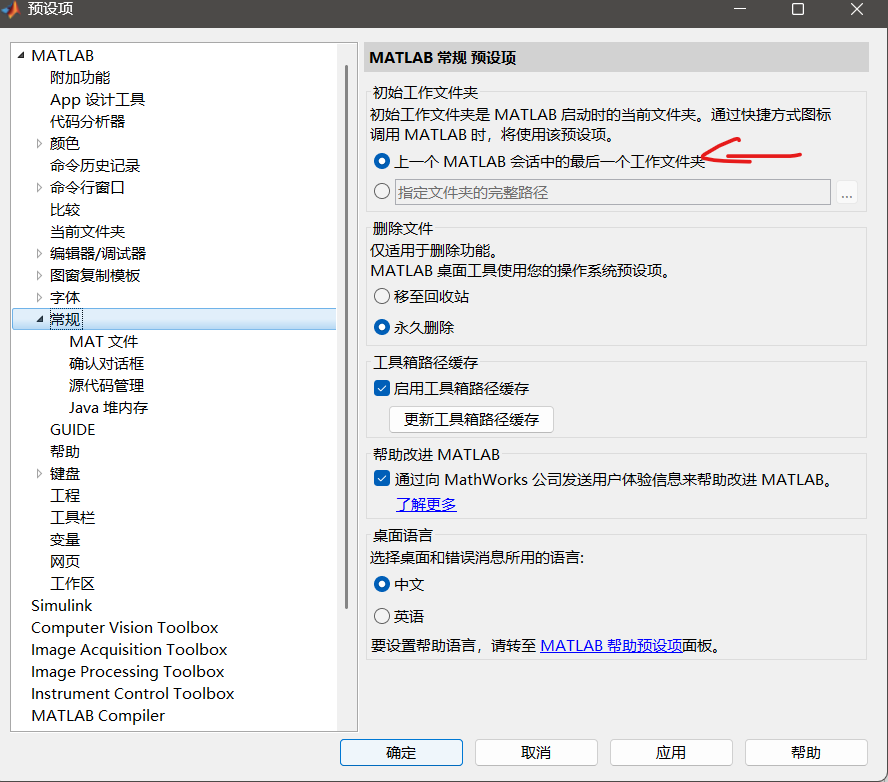
Task: Select 变量 tree item
Action: click(65, 540)
